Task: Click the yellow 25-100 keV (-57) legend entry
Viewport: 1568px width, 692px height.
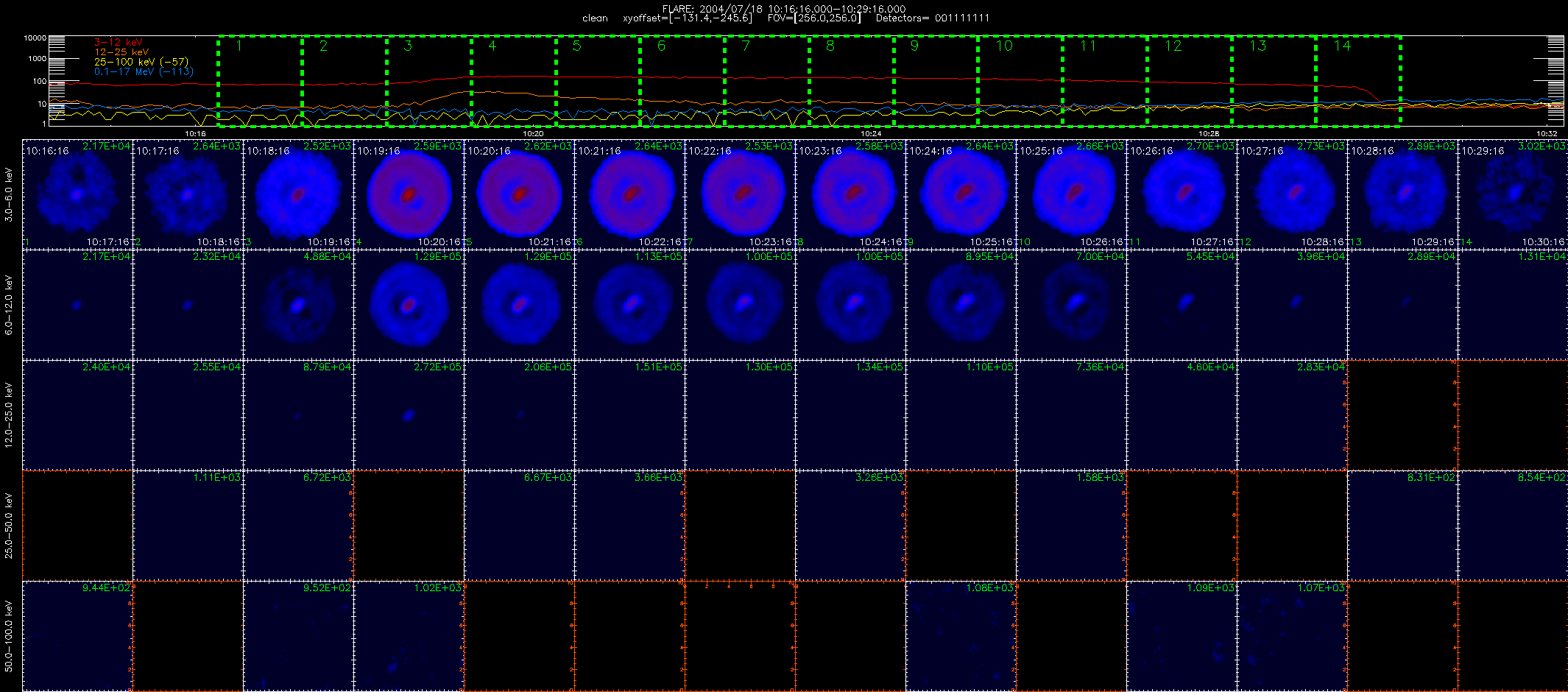Action: [x=141, y=62]
